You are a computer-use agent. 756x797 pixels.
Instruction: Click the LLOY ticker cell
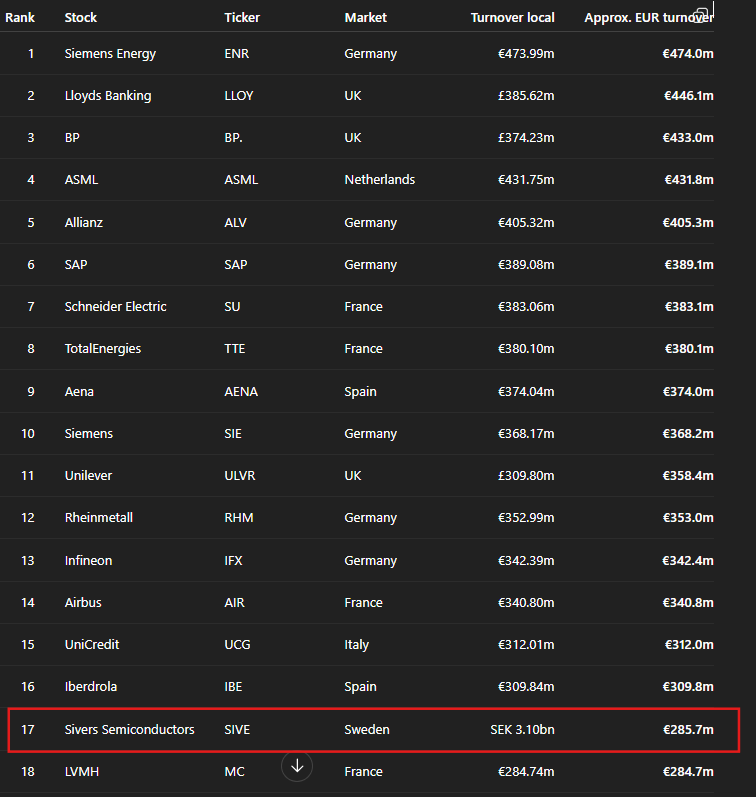(x=238, y=96)
